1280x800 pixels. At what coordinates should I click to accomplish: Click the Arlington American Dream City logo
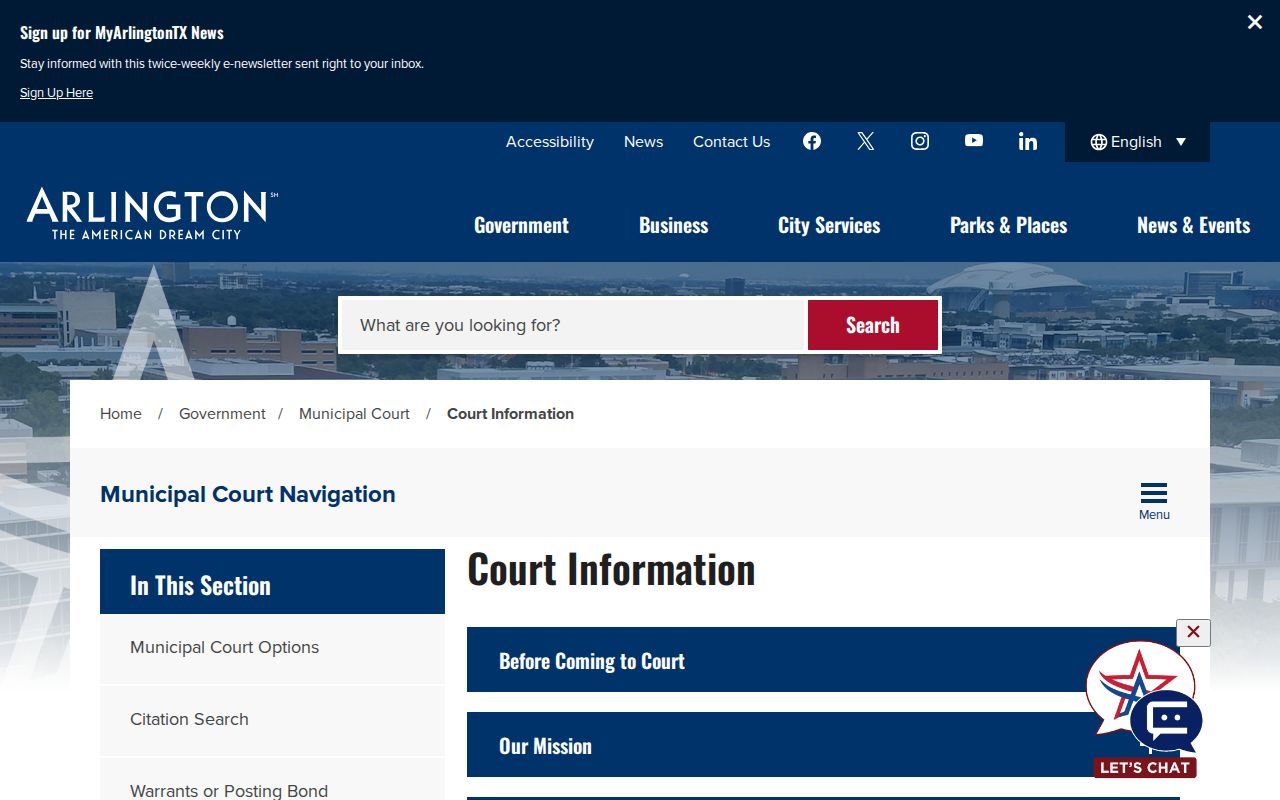(152, 213)
